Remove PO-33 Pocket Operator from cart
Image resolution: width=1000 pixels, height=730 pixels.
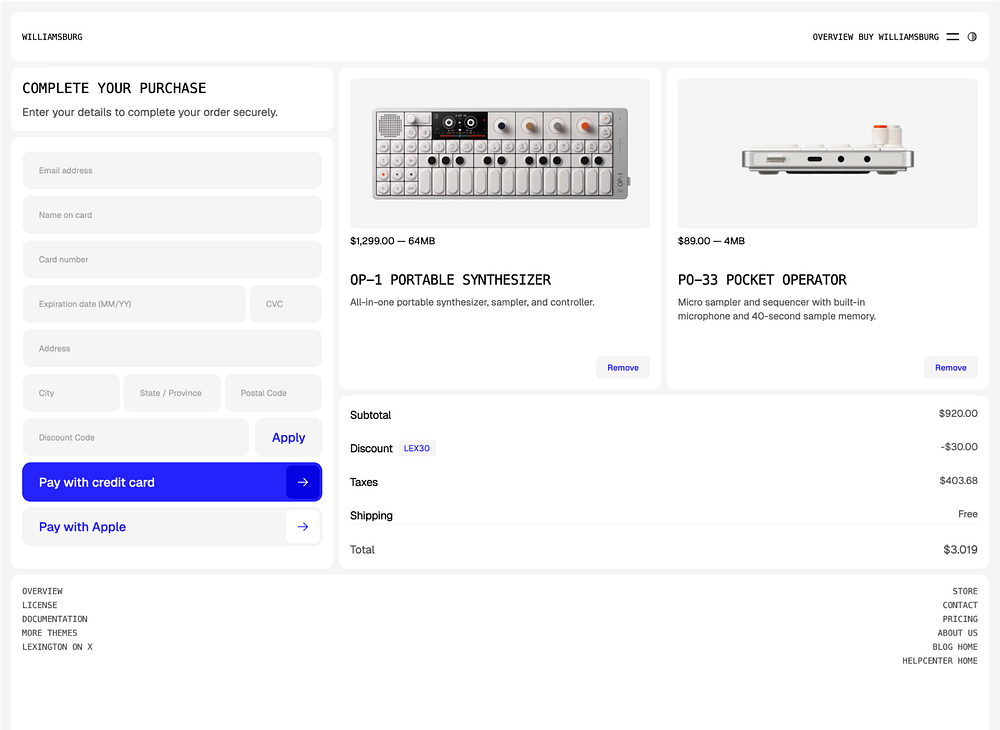click(x=950, y=368)
